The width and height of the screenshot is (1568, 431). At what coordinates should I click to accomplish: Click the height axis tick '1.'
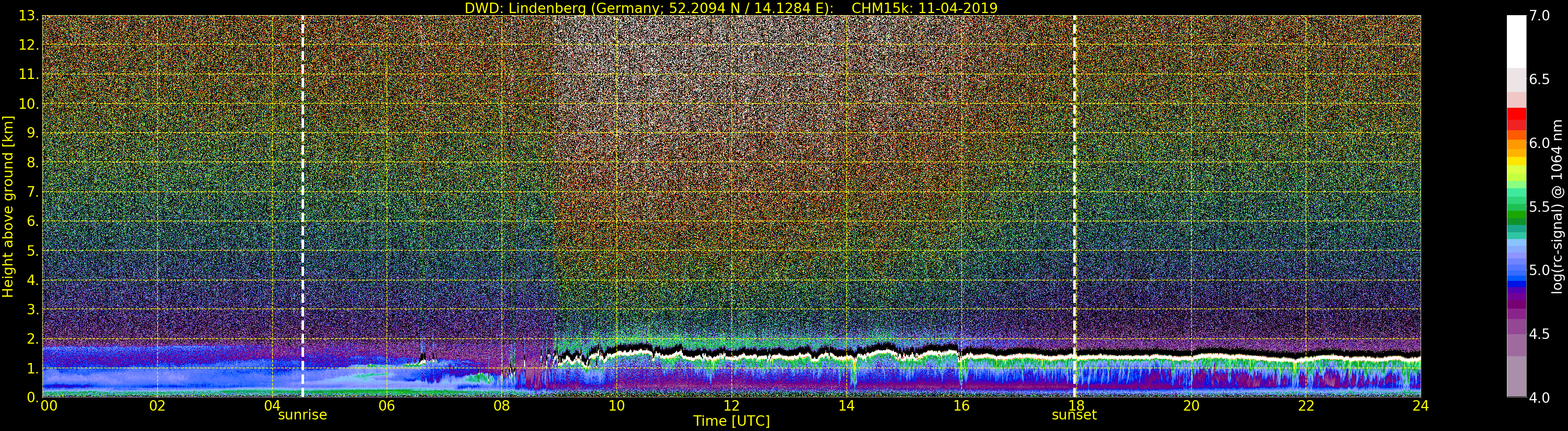[x=33, y=368]
